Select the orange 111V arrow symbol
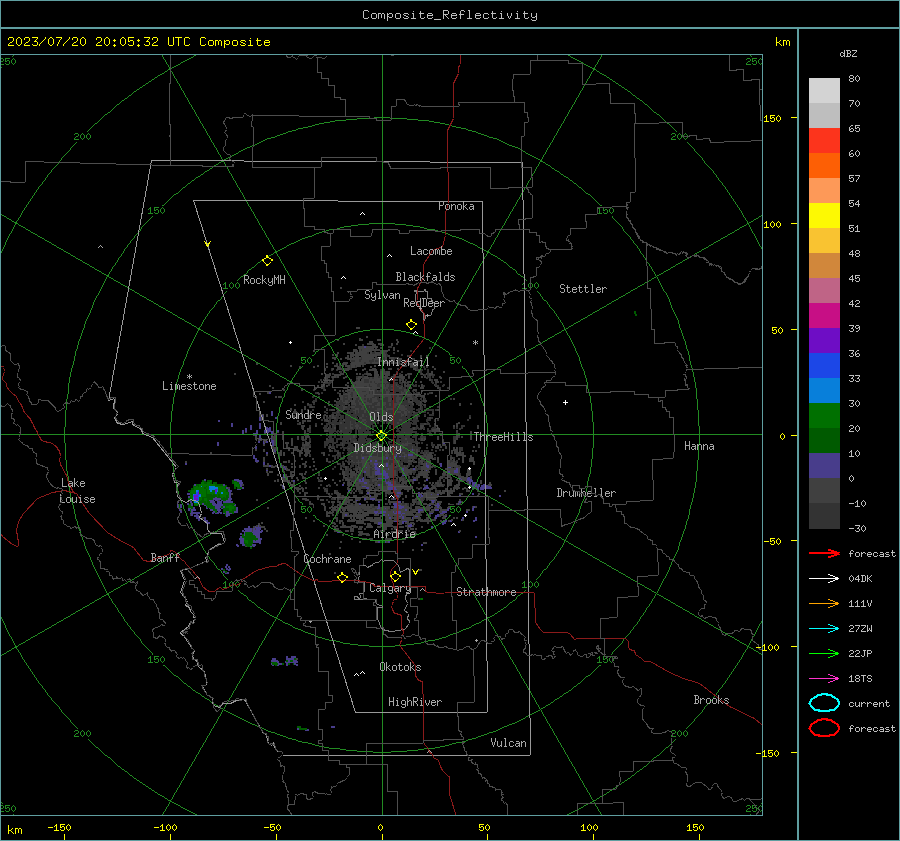Screen dimensions: 900x841 coord(824,603)
